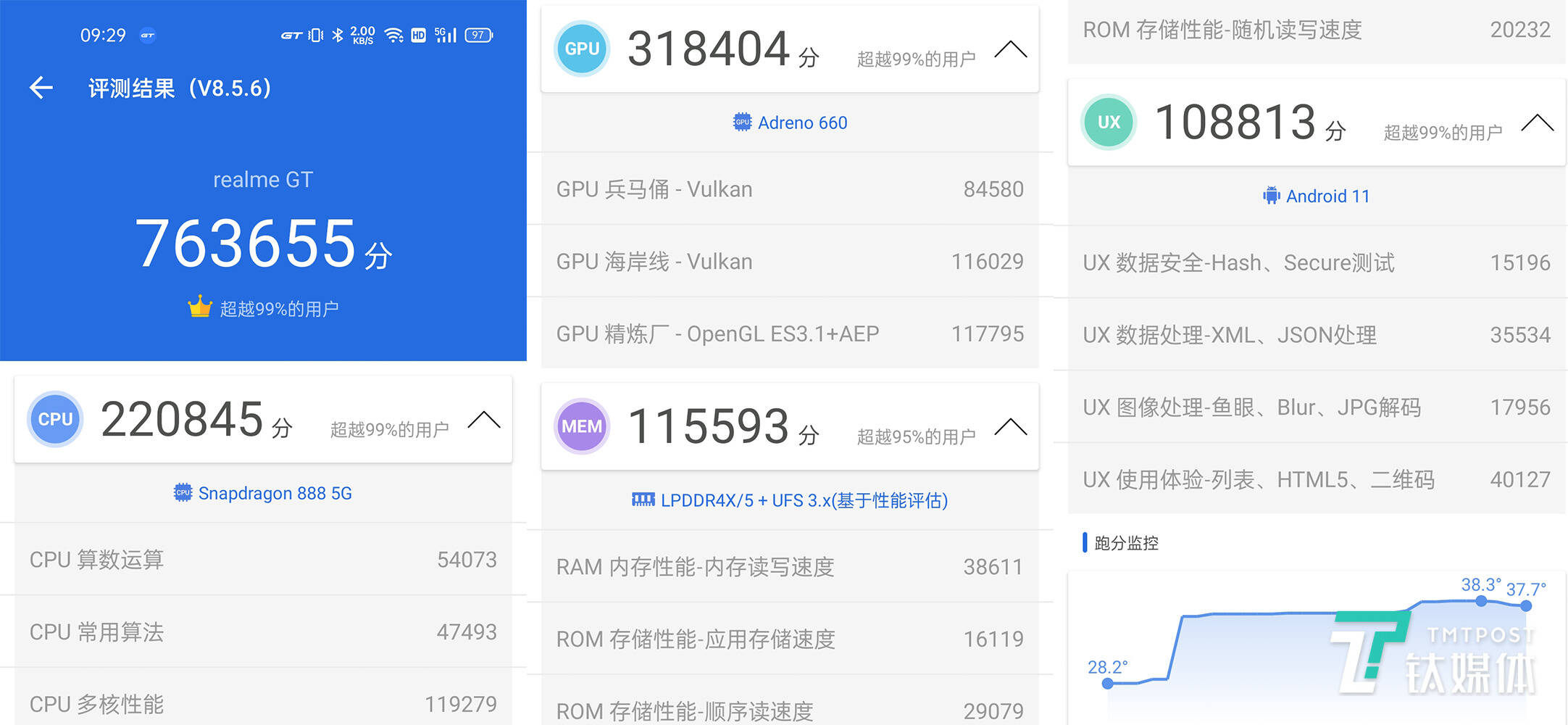
Task: Select the UX 使用体验-列表、HTML5、二维码 row
Action: pos(1317,478)
